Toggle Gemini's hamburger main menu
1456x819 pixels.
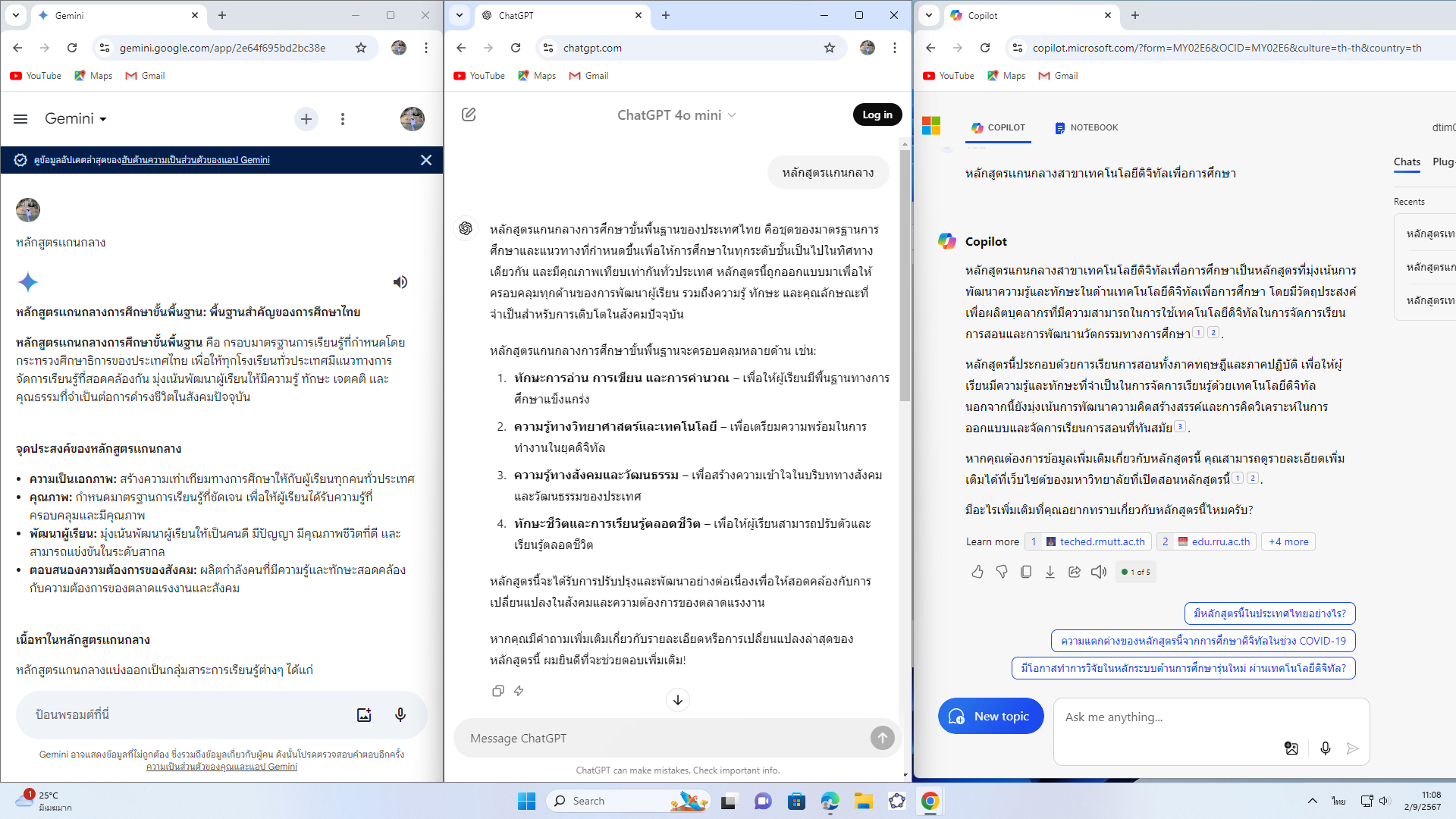click(20, 119)
